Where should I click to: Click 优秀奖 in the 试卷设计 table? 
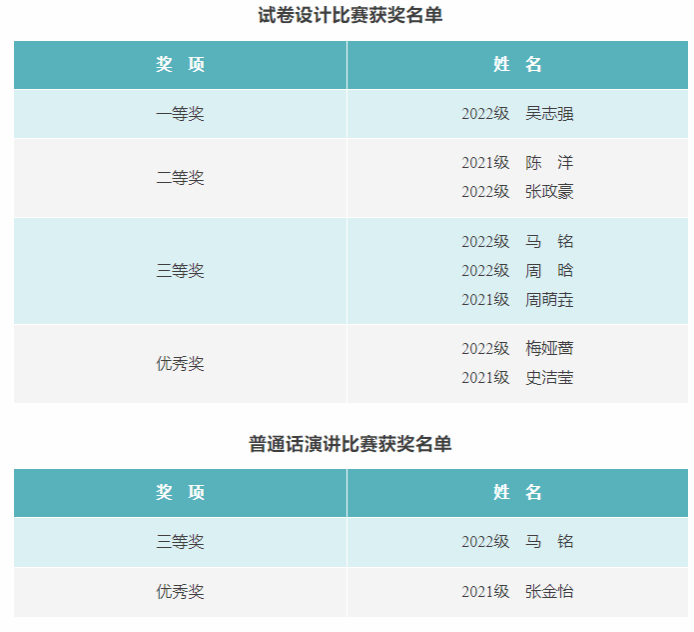[180, 364]
